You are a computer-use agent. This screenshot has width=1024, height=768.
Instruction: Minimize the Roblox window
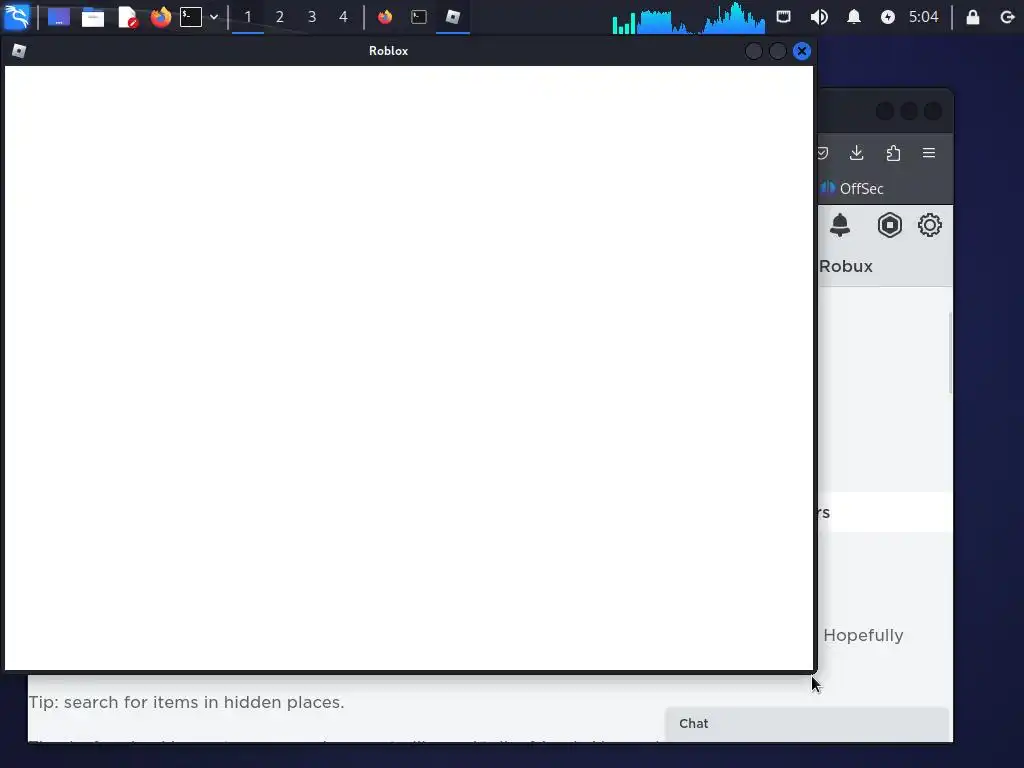click(754, 51)
